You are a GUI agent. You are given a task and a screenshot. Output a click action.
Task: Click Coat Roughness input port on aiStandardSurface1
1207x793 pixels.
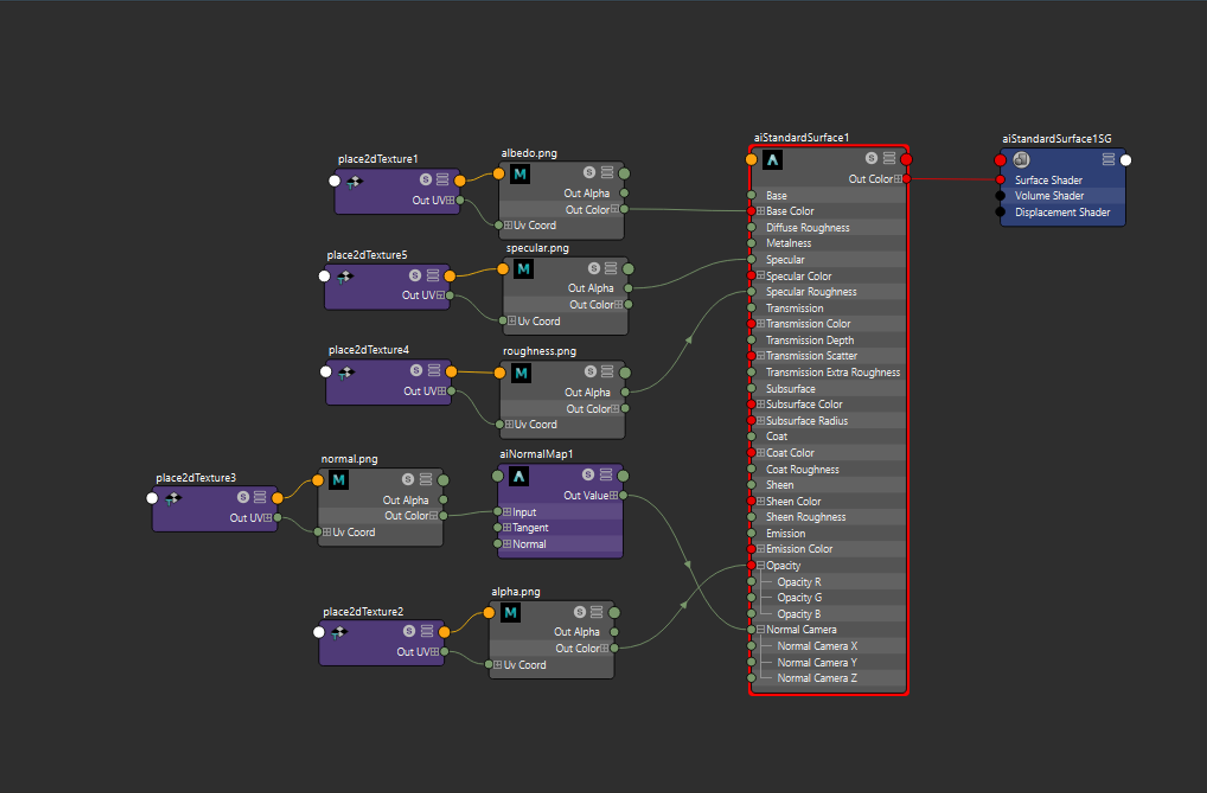click(751, 469)
